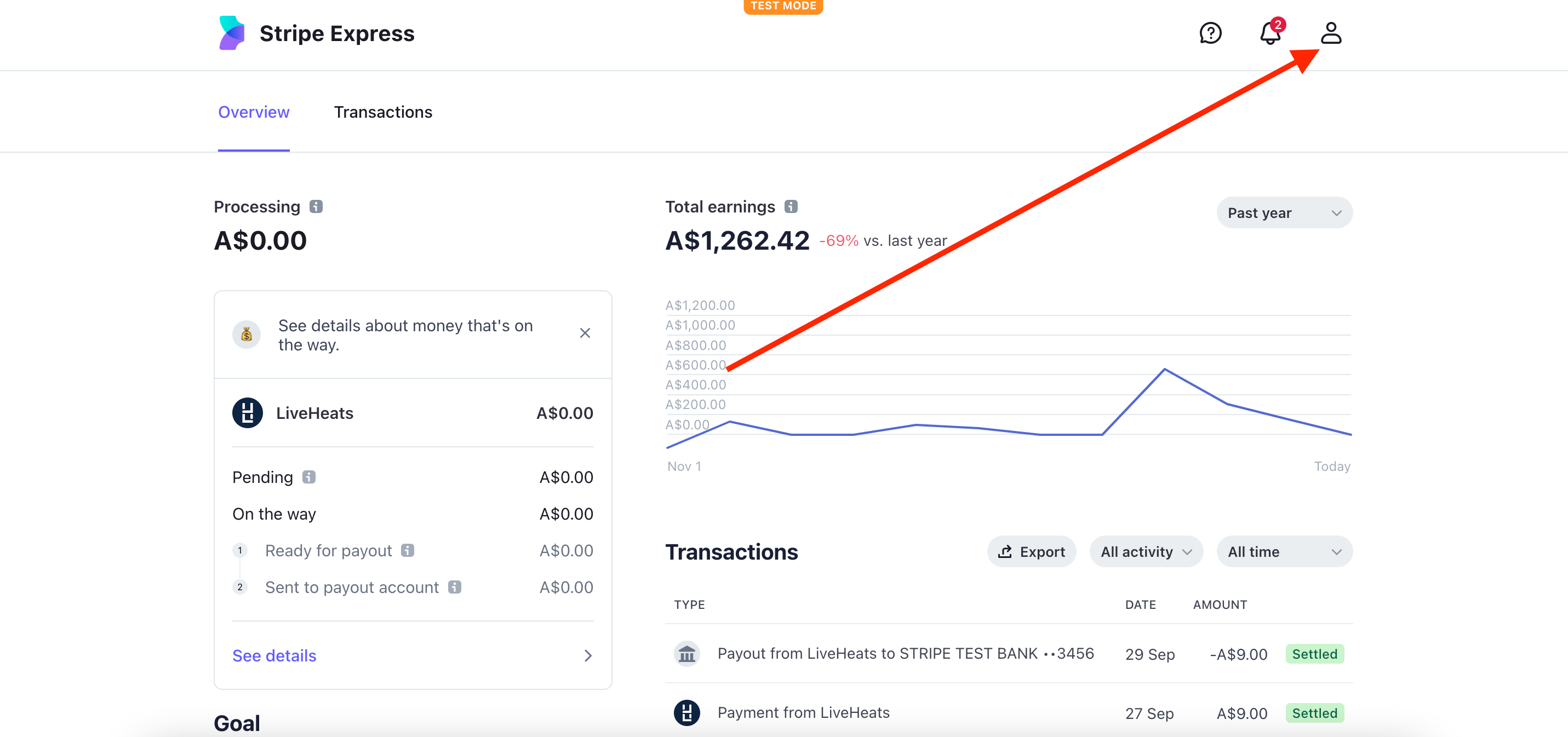The width and height of the screenshot is (1568, 737).
Task: Click the Stripe Express logo icon
Action: 232,33
